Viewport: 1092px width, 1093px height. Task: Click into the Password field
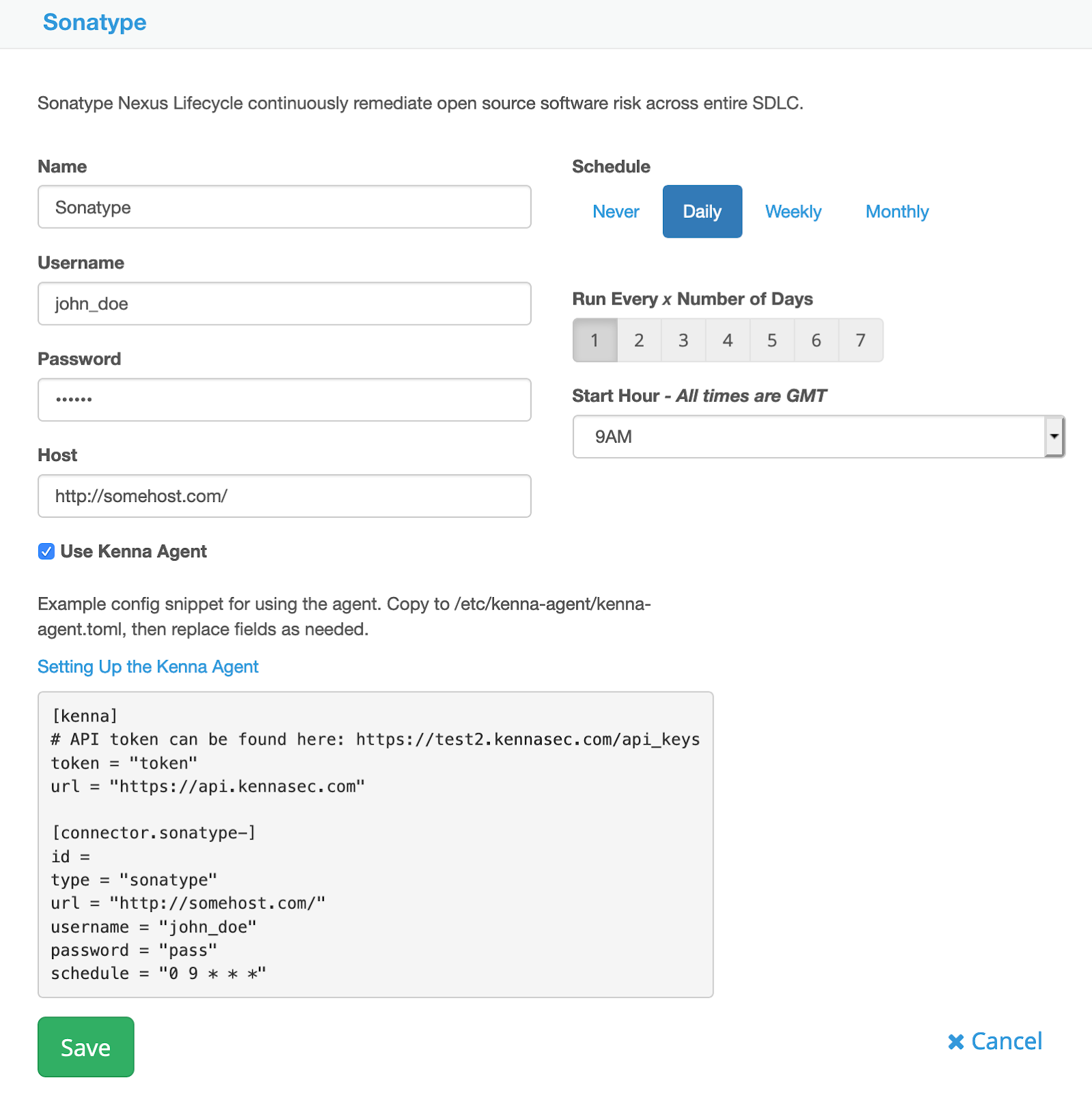[x=284, y=400]
